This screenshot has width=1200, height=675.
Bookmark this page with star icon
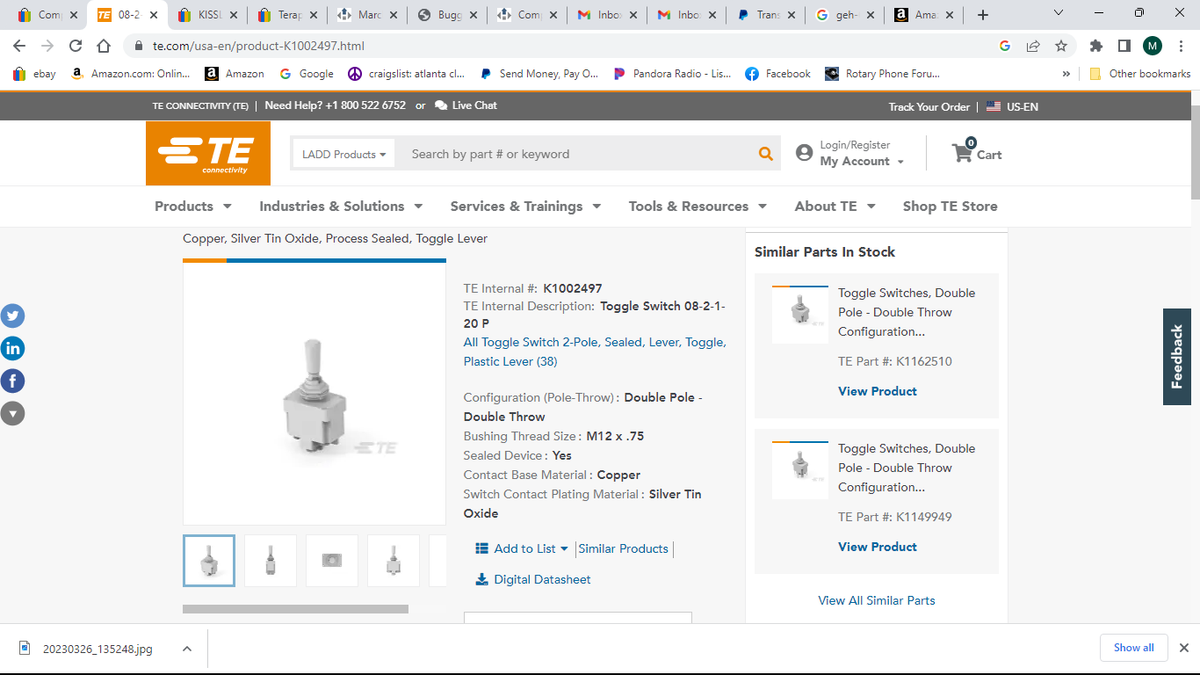pyautogui.click(x=1061, y=46)
